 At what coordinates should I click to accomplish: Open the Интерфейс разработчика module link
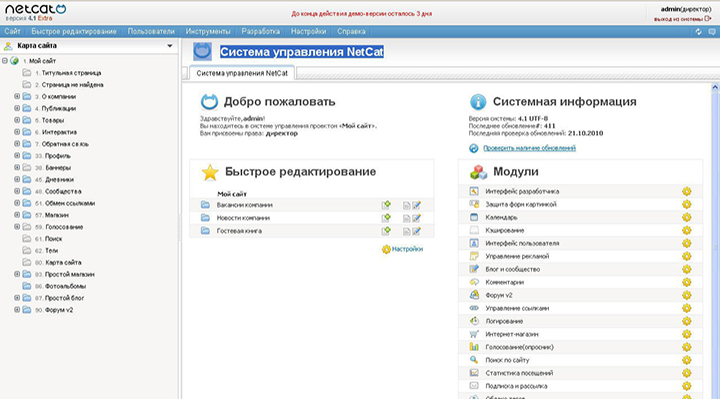point(522,191)
